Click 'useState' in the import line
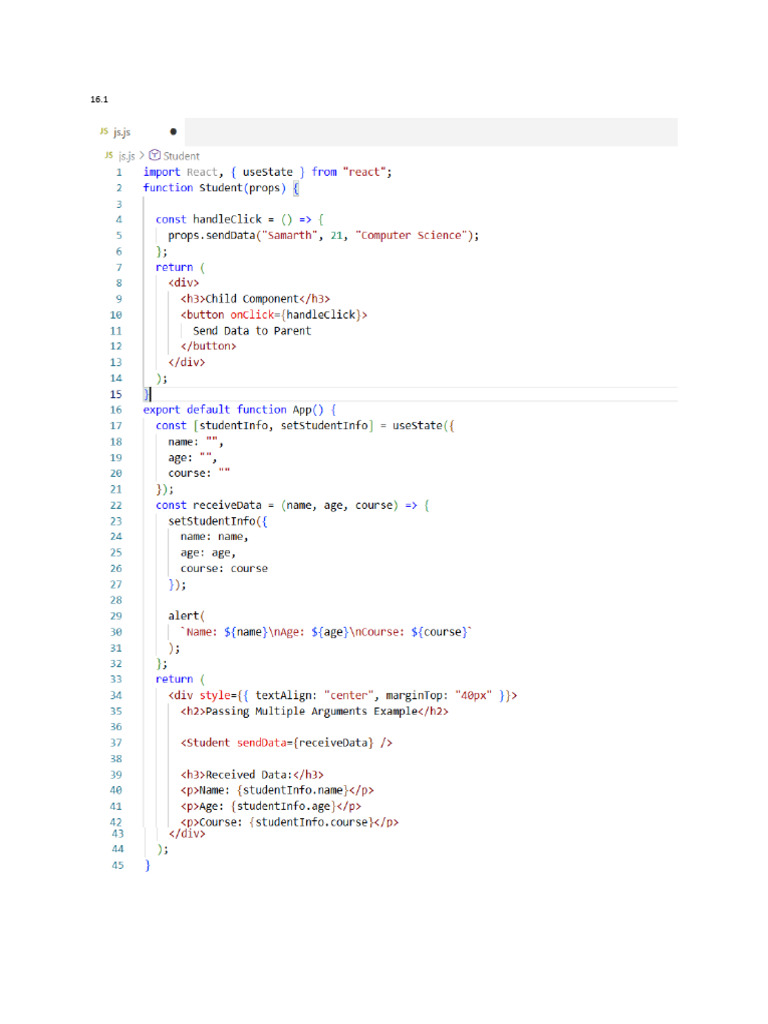The image size is (768, 1024). click(267, 172)
